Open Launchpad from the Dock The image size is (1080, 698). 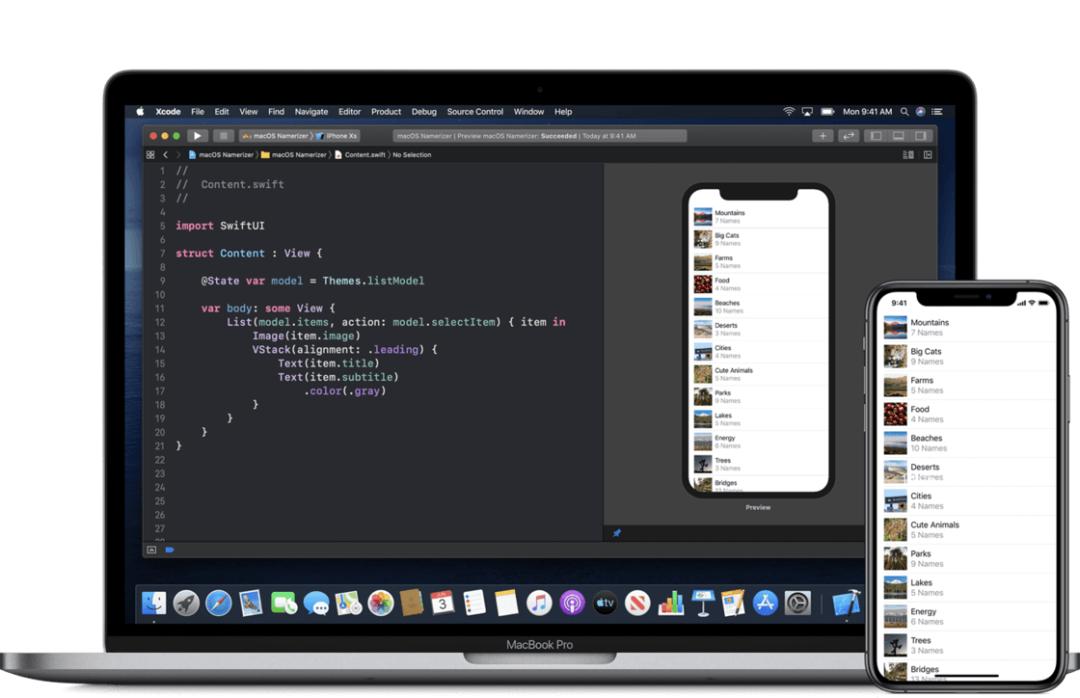pos(186,603)
